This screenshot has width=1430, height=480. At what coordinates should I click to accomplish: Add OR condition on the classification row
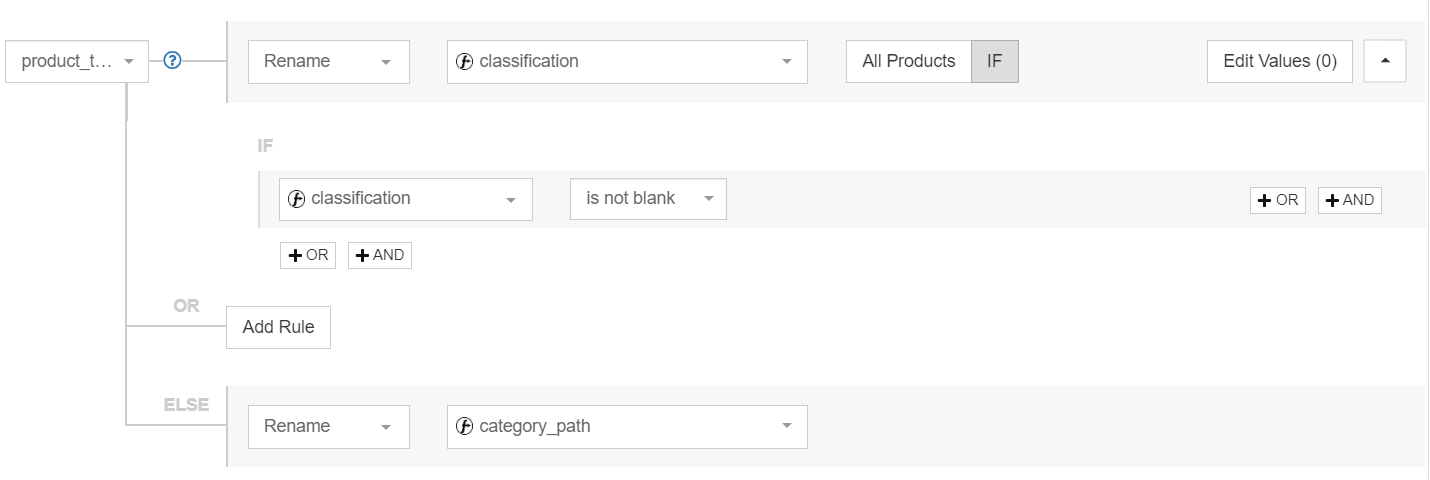pyautogui.click(x=1278, y=200)
